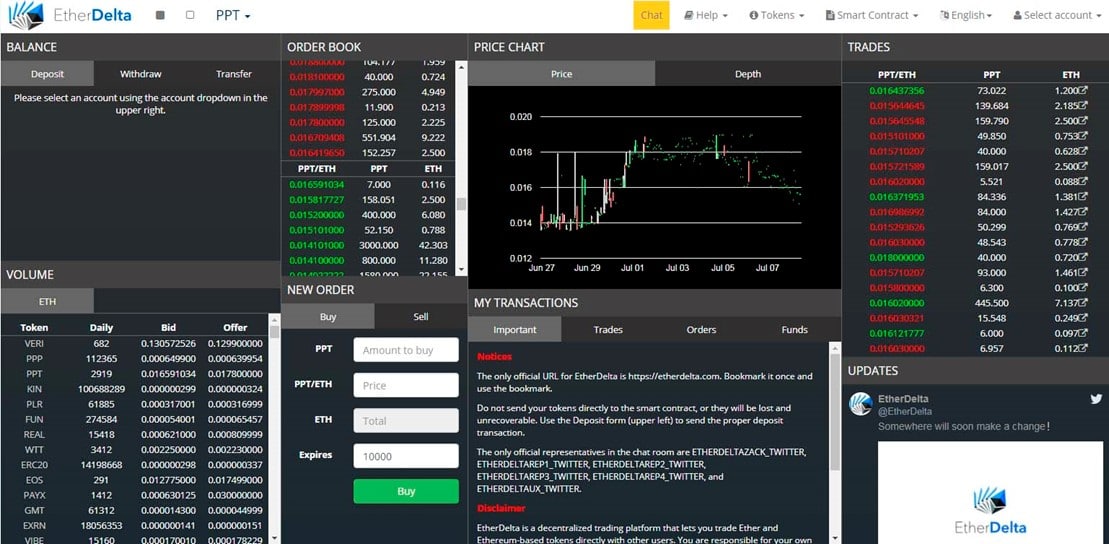Switch to the Transfer tab
The image size is (1109, 544).
pyautogui.click(x=234, y=74)
